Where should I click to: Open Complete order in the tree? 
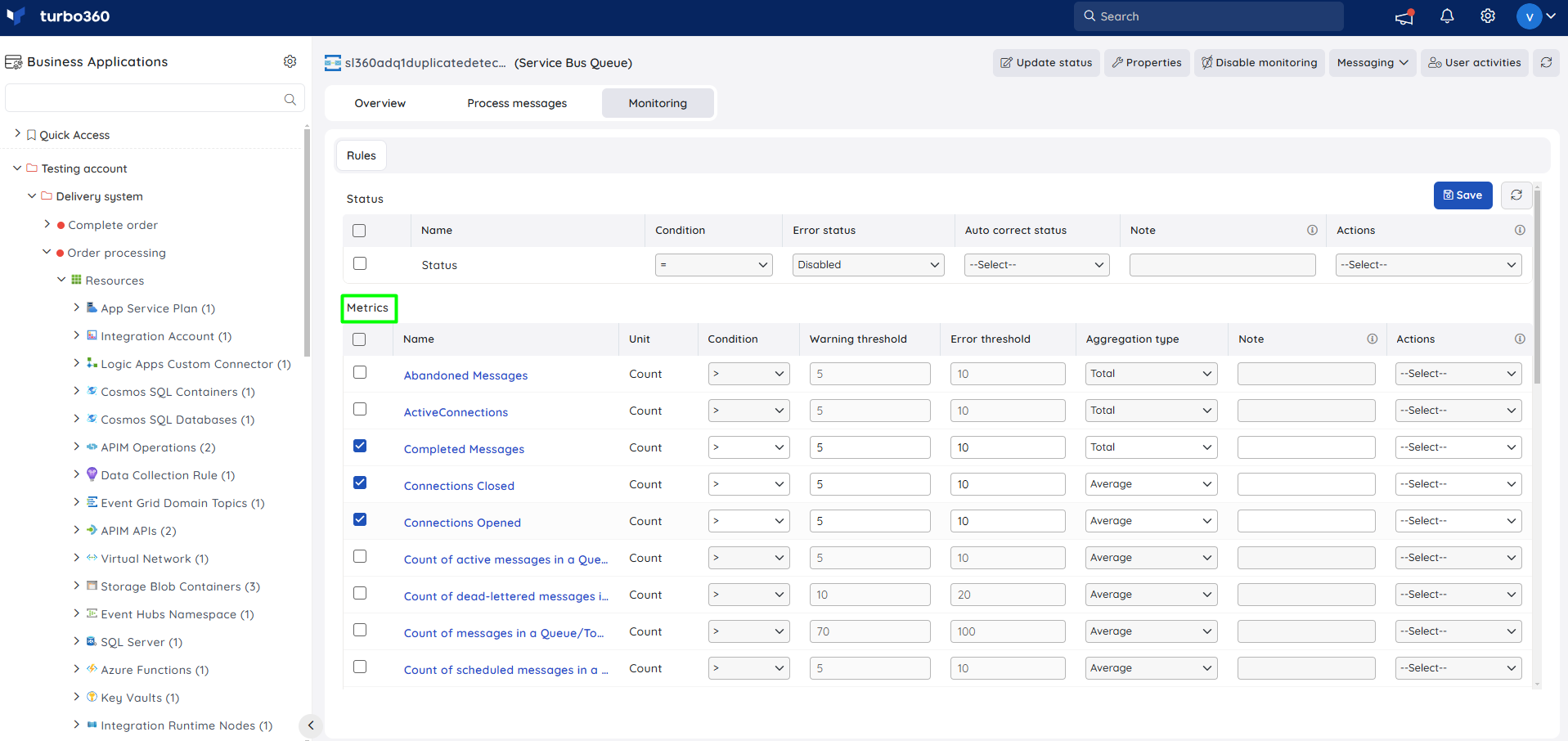pyautogui.click(x=113, y=225)
